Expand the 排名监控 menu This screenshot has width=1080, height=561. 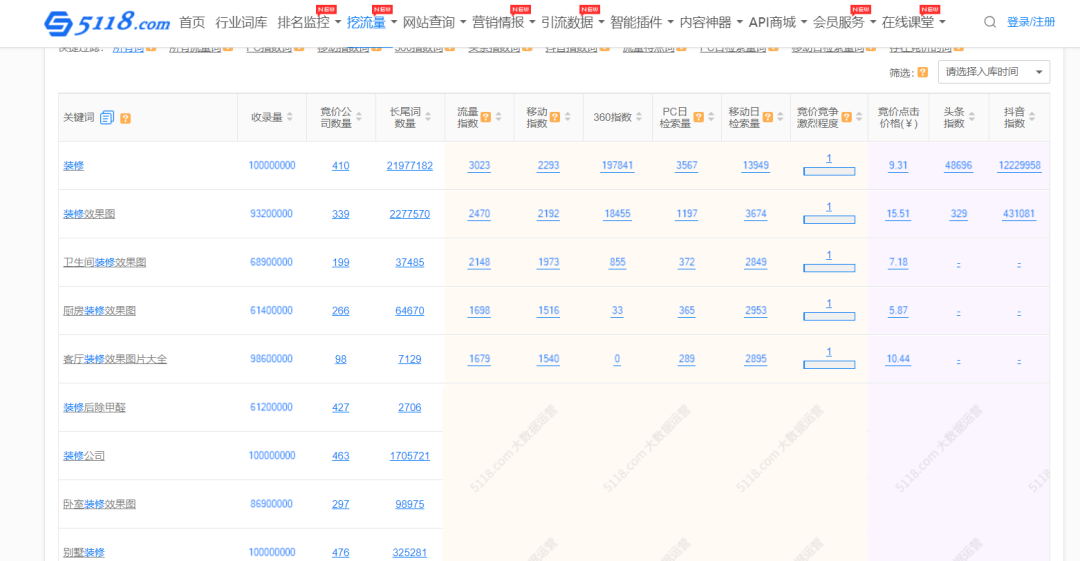tap(309, 22)
